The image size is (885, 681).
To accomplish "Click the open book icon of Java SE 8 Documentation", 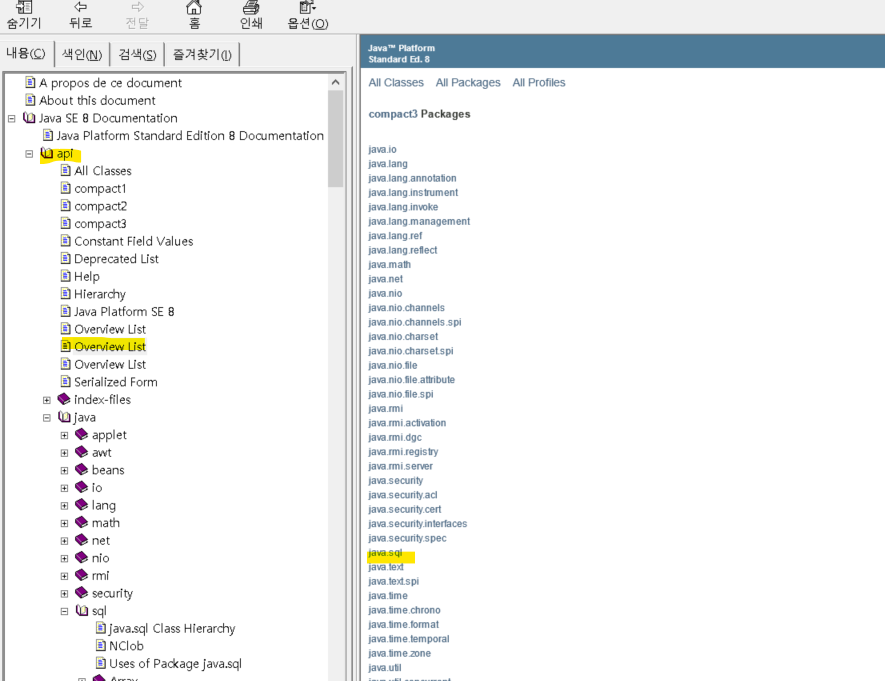I will point(29,117).
